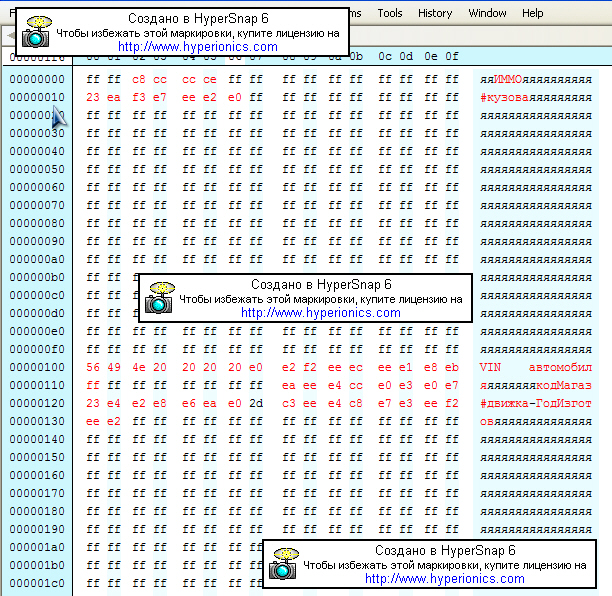This screenshot has width=612, height=596.
Task: Follow the hyperionics.com link in the middle watermark
Action: [x=320, y=312]
